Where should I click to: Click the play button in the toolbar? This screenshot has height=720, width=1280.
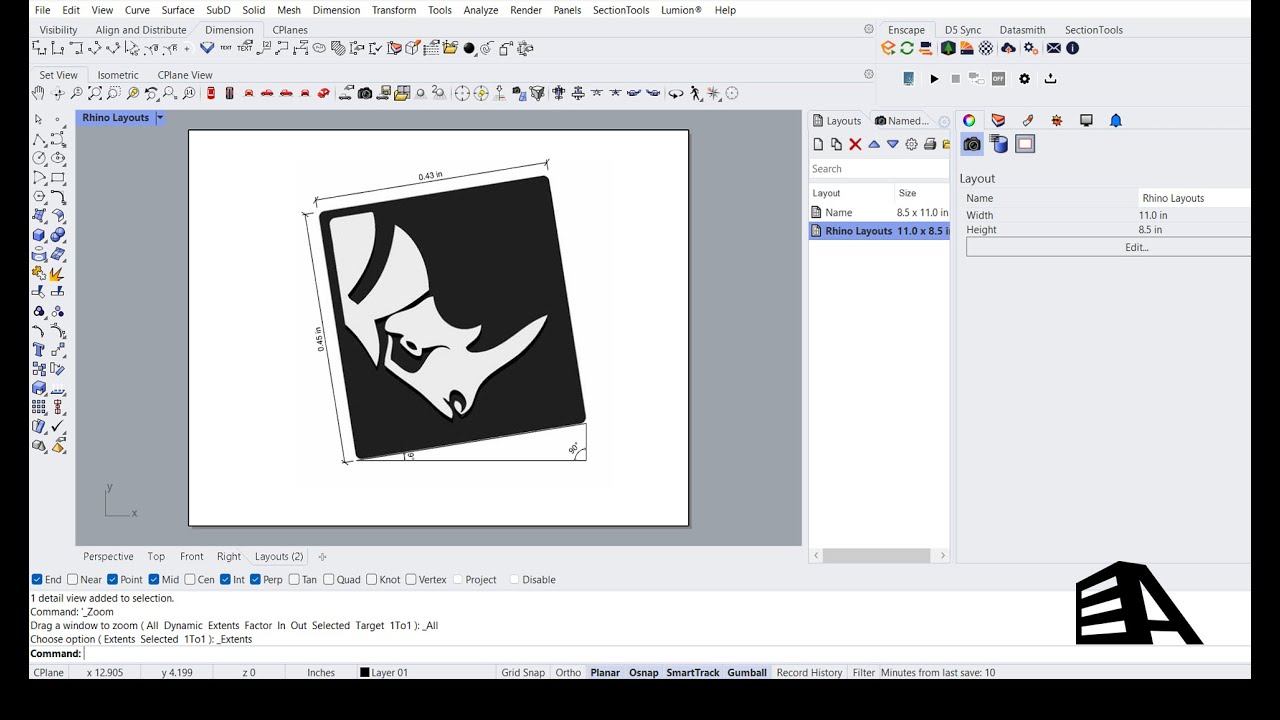tap(934, 79)
